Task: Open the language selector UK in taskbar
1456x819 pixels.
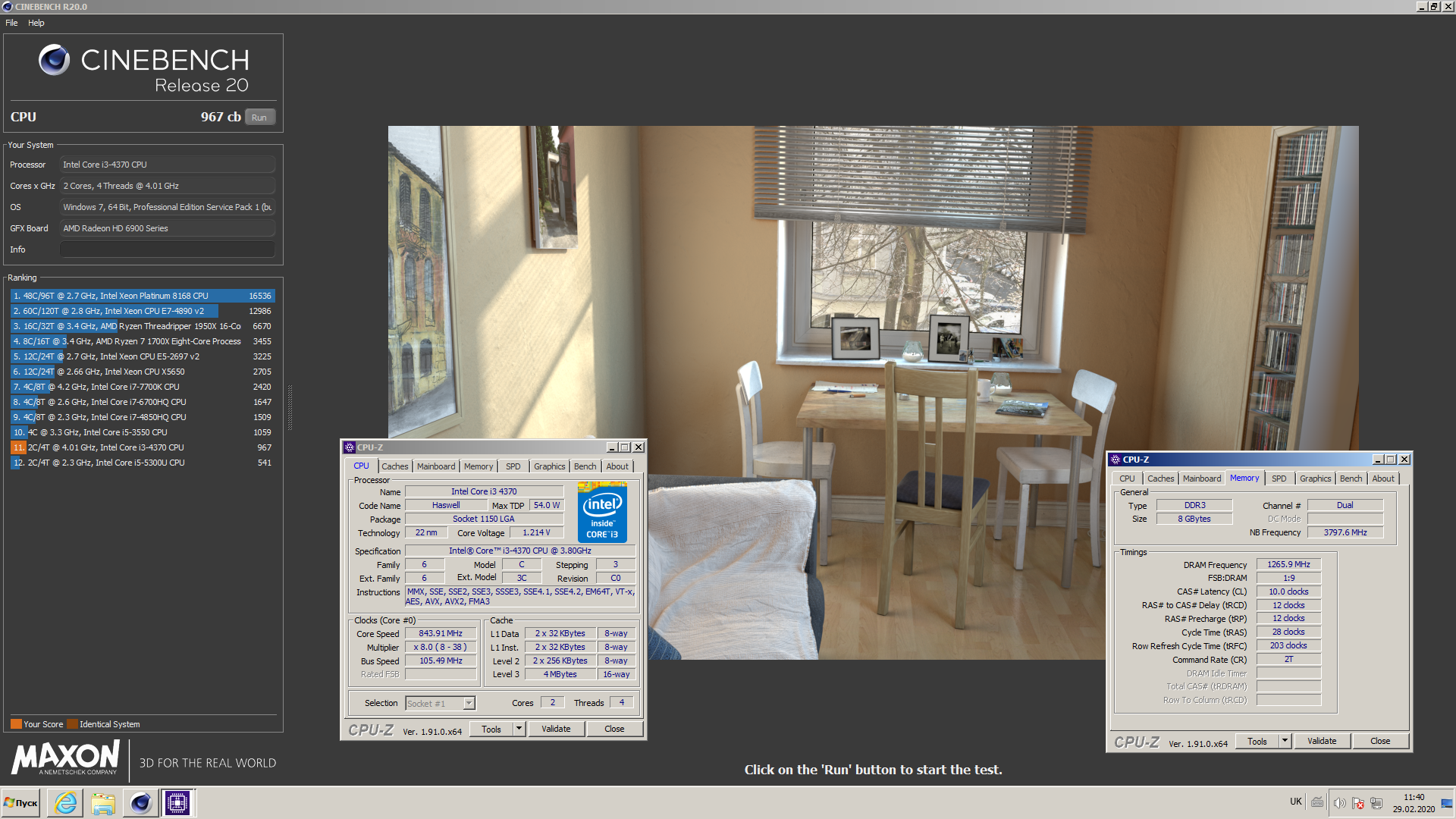Action: tap(1296, 802)
